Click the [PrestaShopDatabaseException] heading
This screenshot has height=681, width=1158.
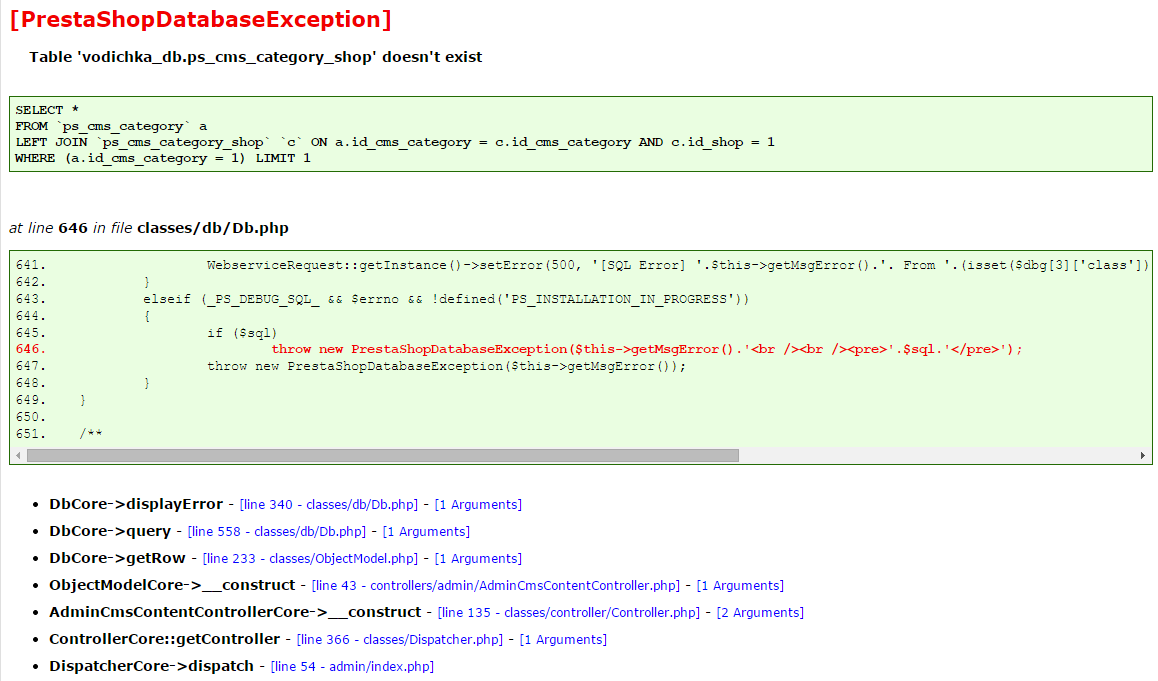pos(200,19)
